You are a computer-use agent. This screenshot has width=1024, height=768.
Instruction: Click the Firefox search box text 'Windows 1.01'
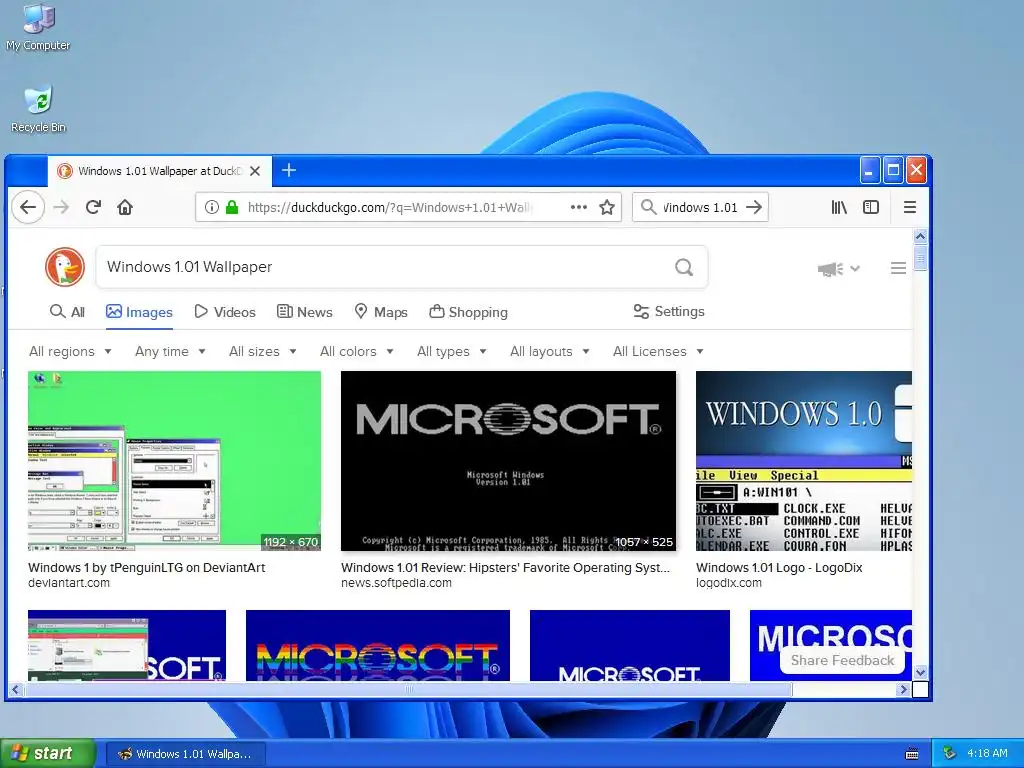pos(699,208)
